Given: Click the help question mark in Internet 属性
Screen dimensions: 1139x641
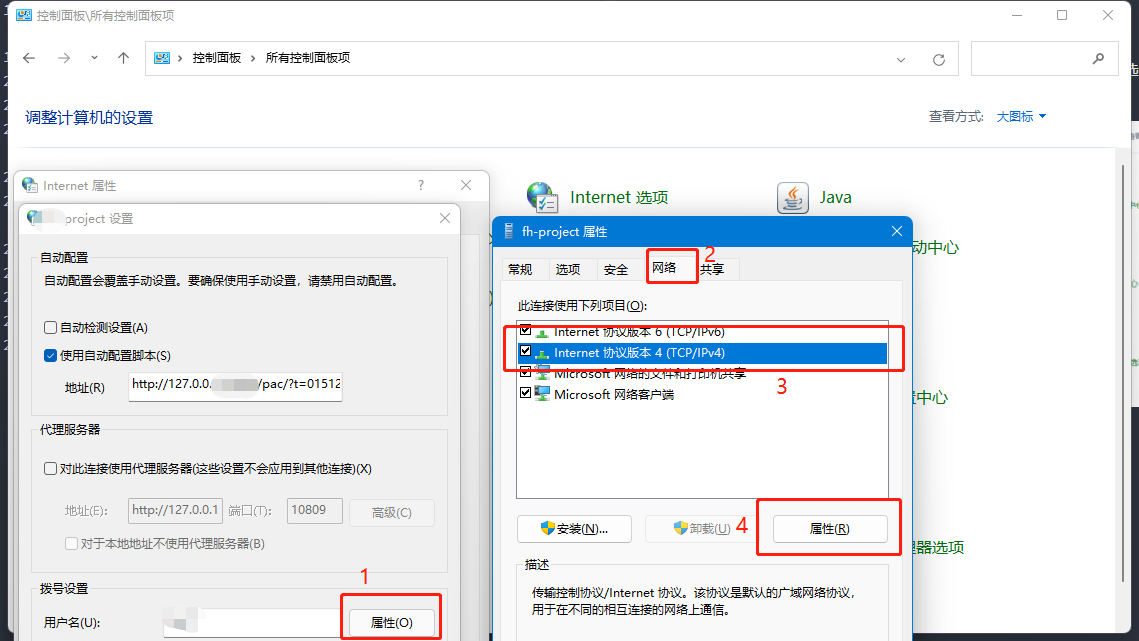Looking at the screenshot, I should tap(420, 185).
